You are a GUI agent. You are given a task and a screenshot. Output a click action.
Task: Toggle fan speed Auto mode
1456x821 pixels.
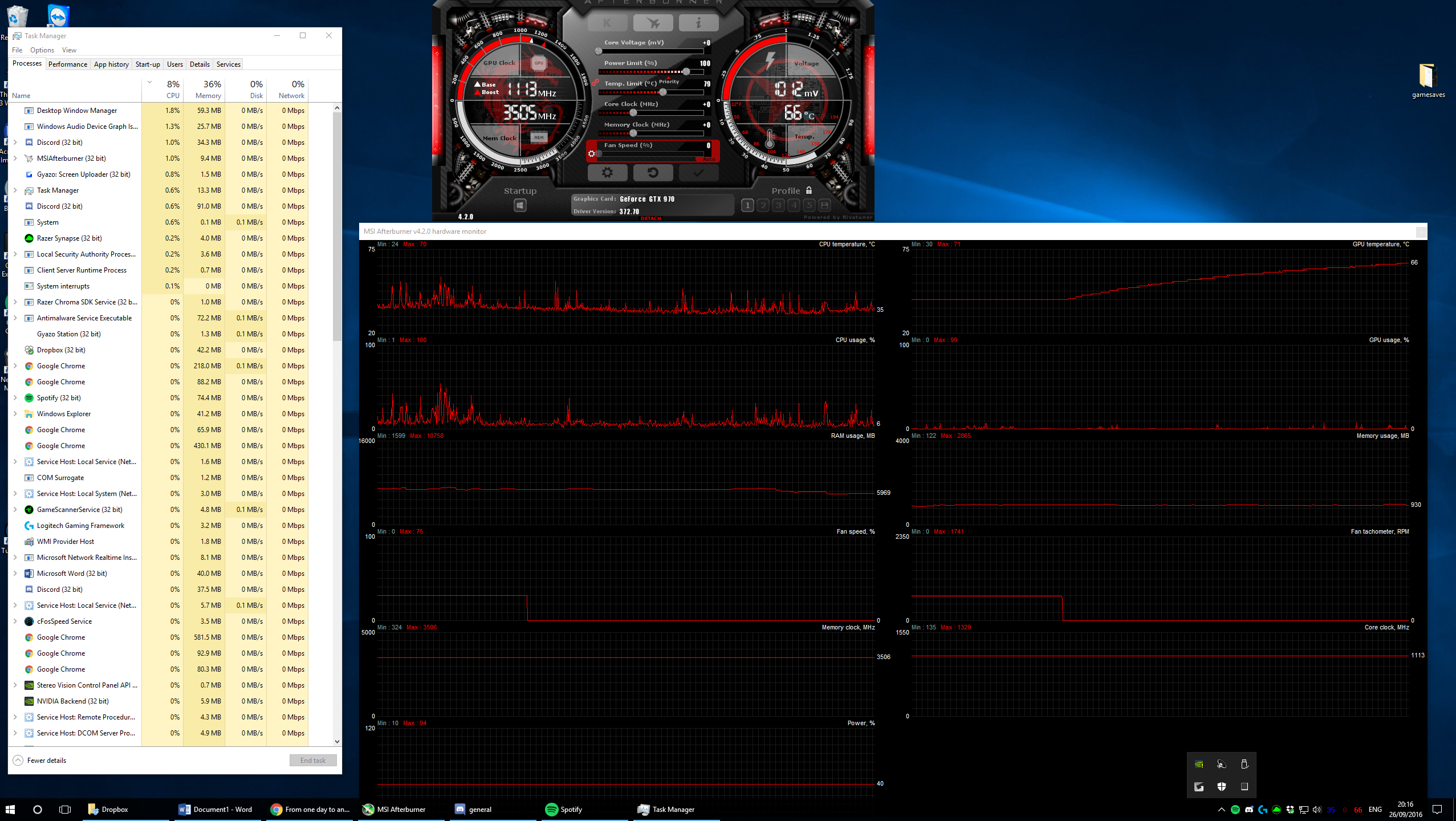coord(709,159)
